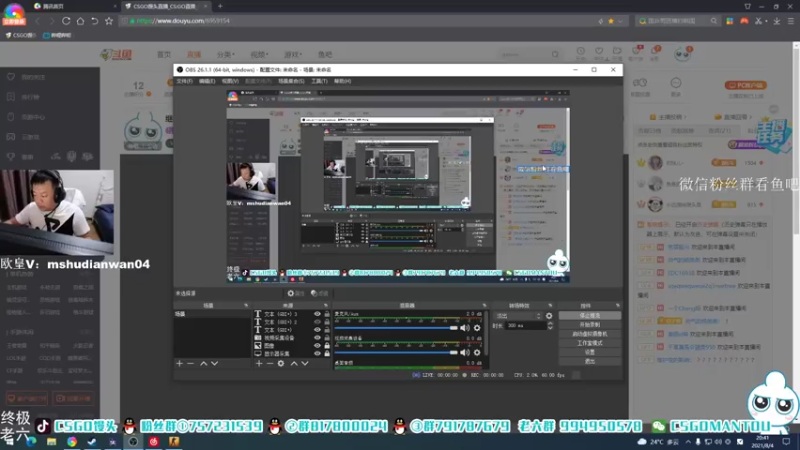Open the 麦克风/Aux audio settings gear
Image resolution: width=800 pixels, height=450 pixels.
click(477, 328)
